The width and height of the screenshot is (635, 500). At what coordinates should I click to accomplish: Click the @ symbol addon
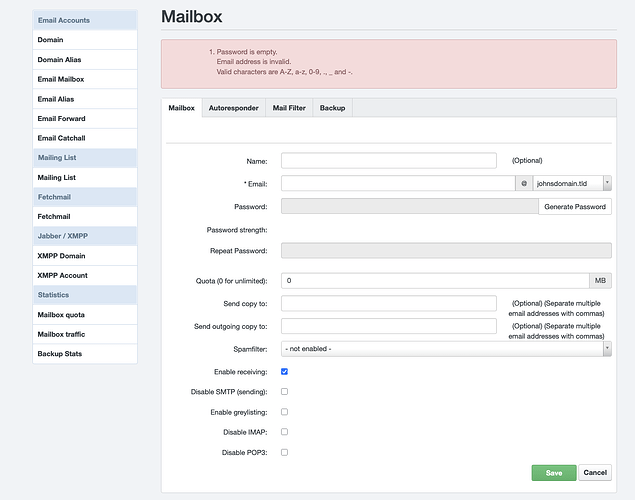(x=524, y=183)
